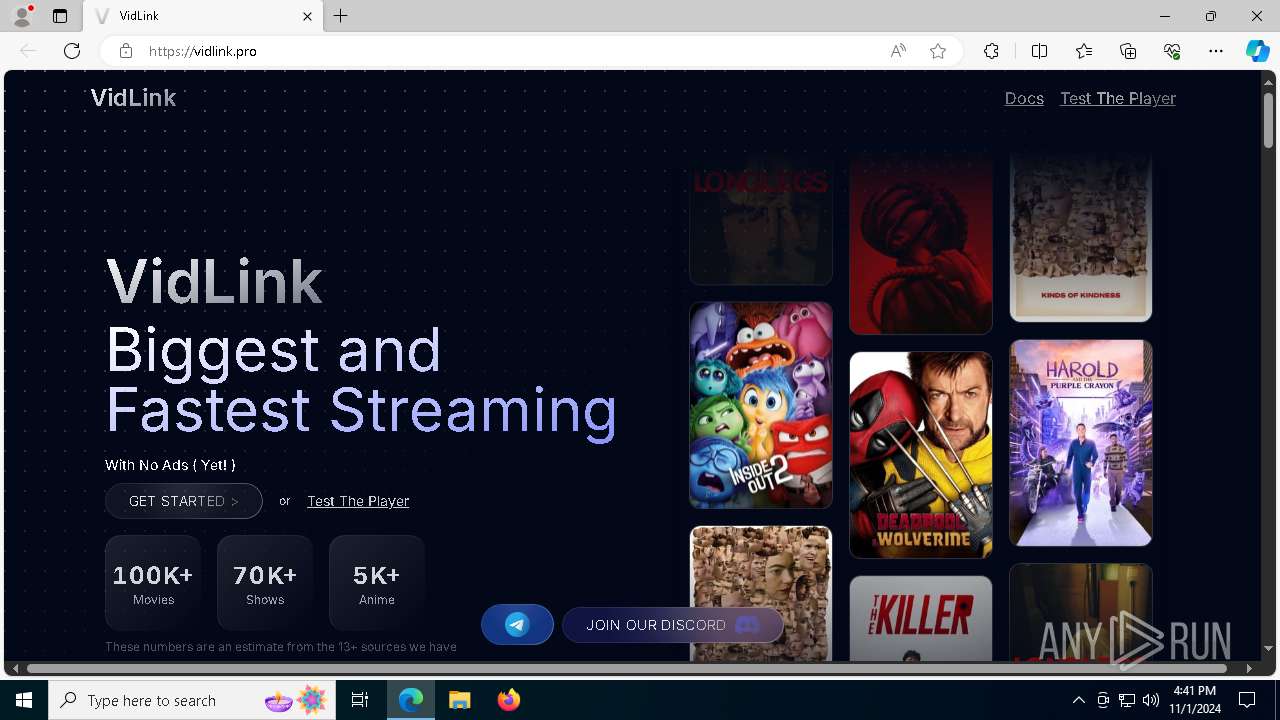This screenshot has width=1280, height=720.
Task: Refresh the page
Action: 72,51
